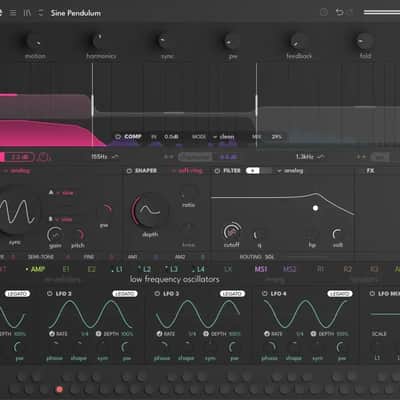This screenshot has height=400, width=400.
Task: Select the E1 envelope tab
Action: [66, 269]
